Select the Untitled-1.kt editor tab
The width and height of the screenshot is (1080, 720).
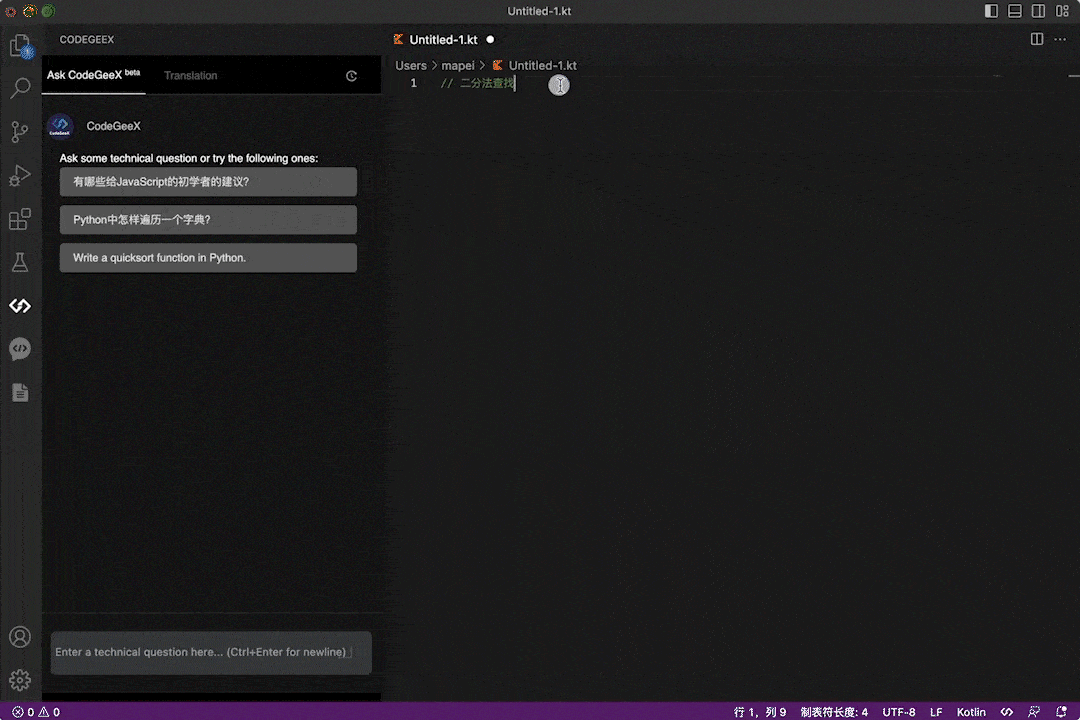coord(443,40)
